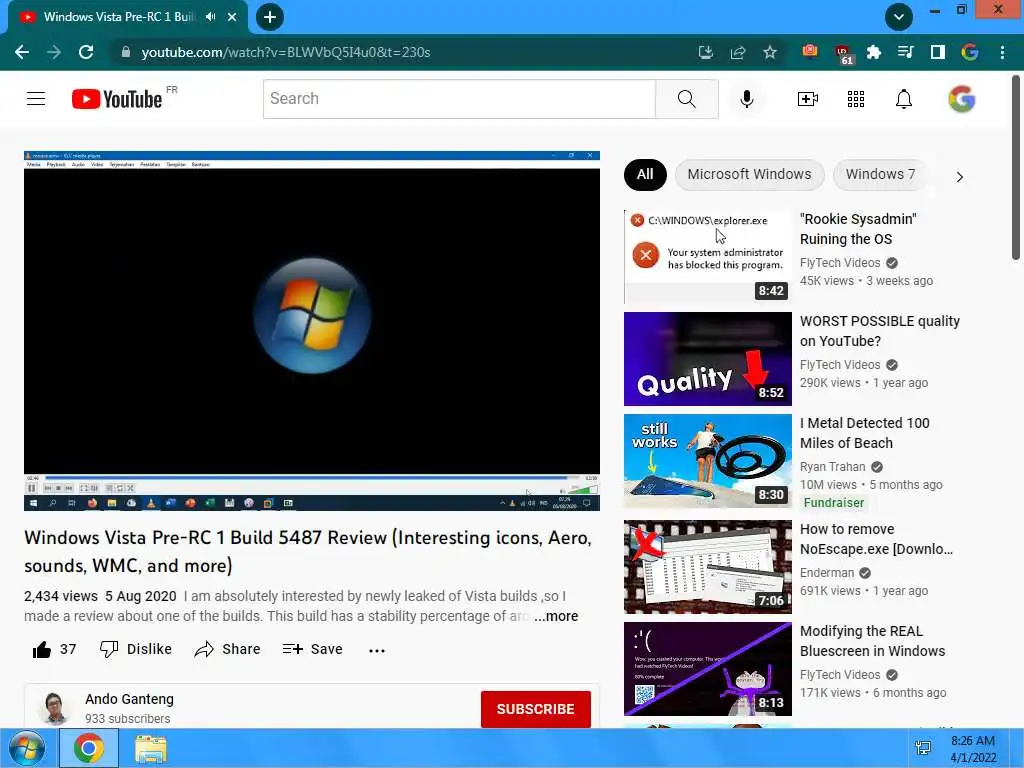Open the Chrome three-dot menu
Screen dimensions: 1024x768
click(1002, 52)
